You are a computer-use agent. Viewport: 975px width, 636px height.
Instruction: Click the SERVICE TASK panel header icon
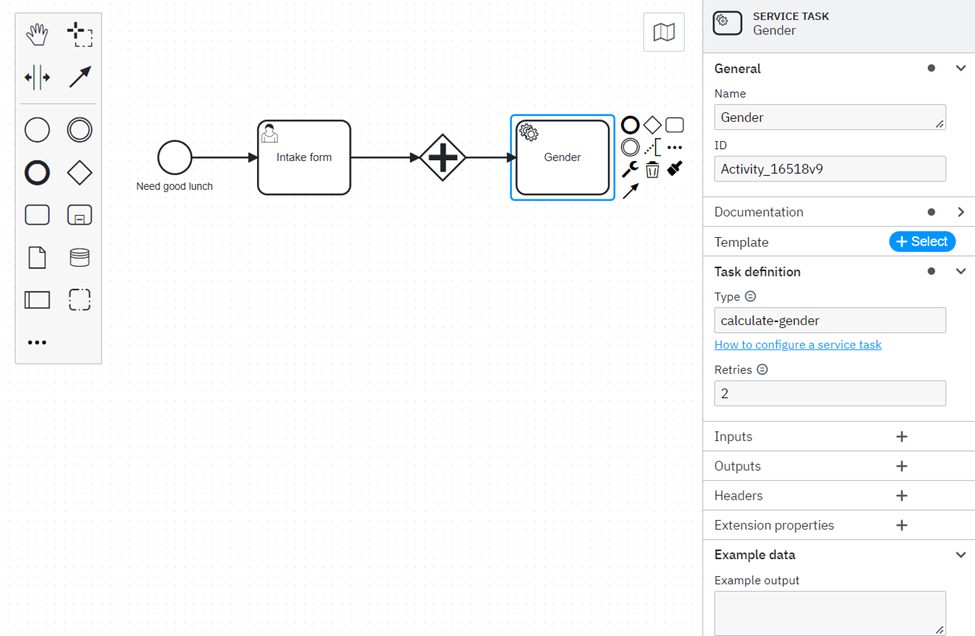(x=728, y=23)
